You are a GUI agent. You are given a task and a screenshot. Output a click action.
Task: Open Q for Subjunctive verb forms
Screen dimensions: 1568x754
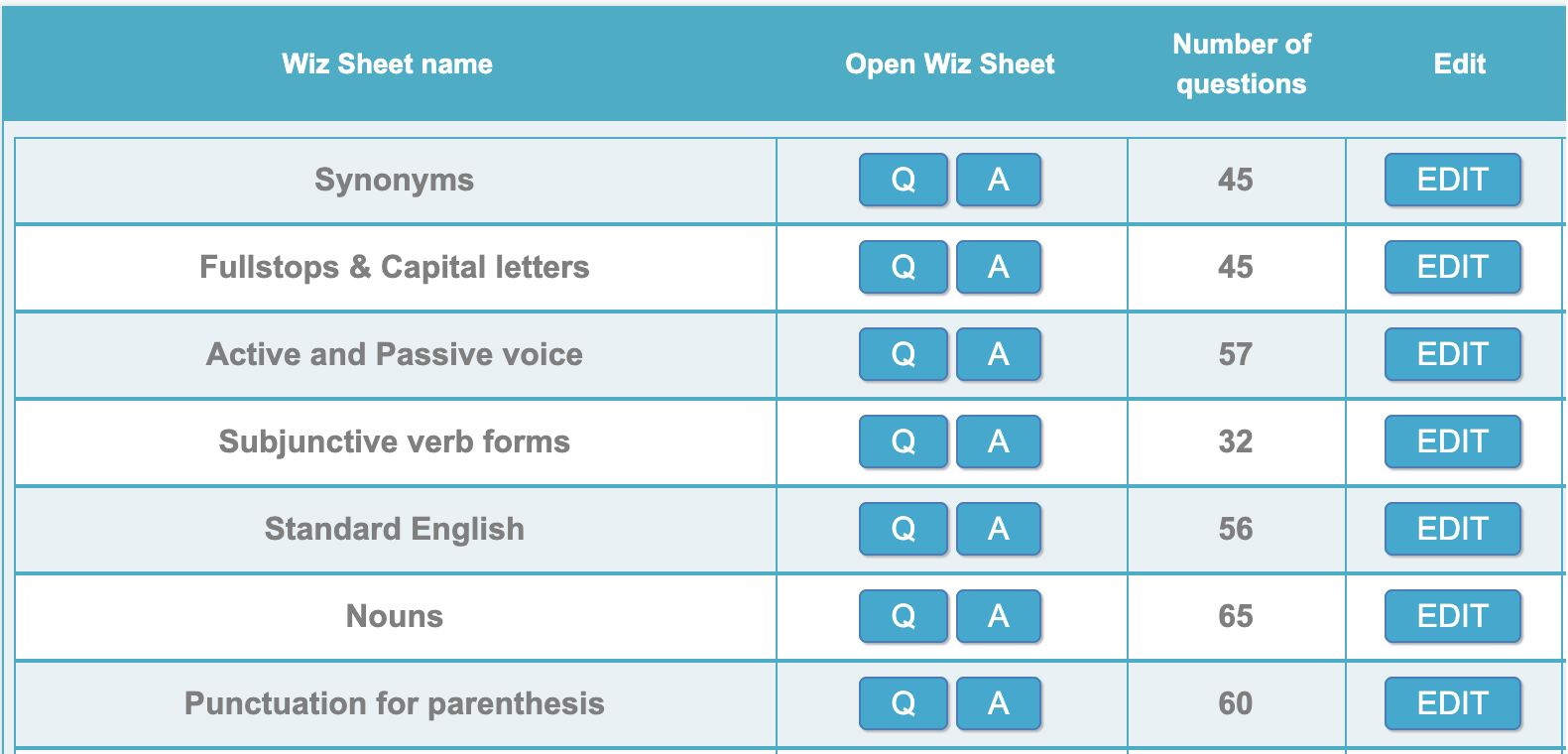tap(904, 441)
